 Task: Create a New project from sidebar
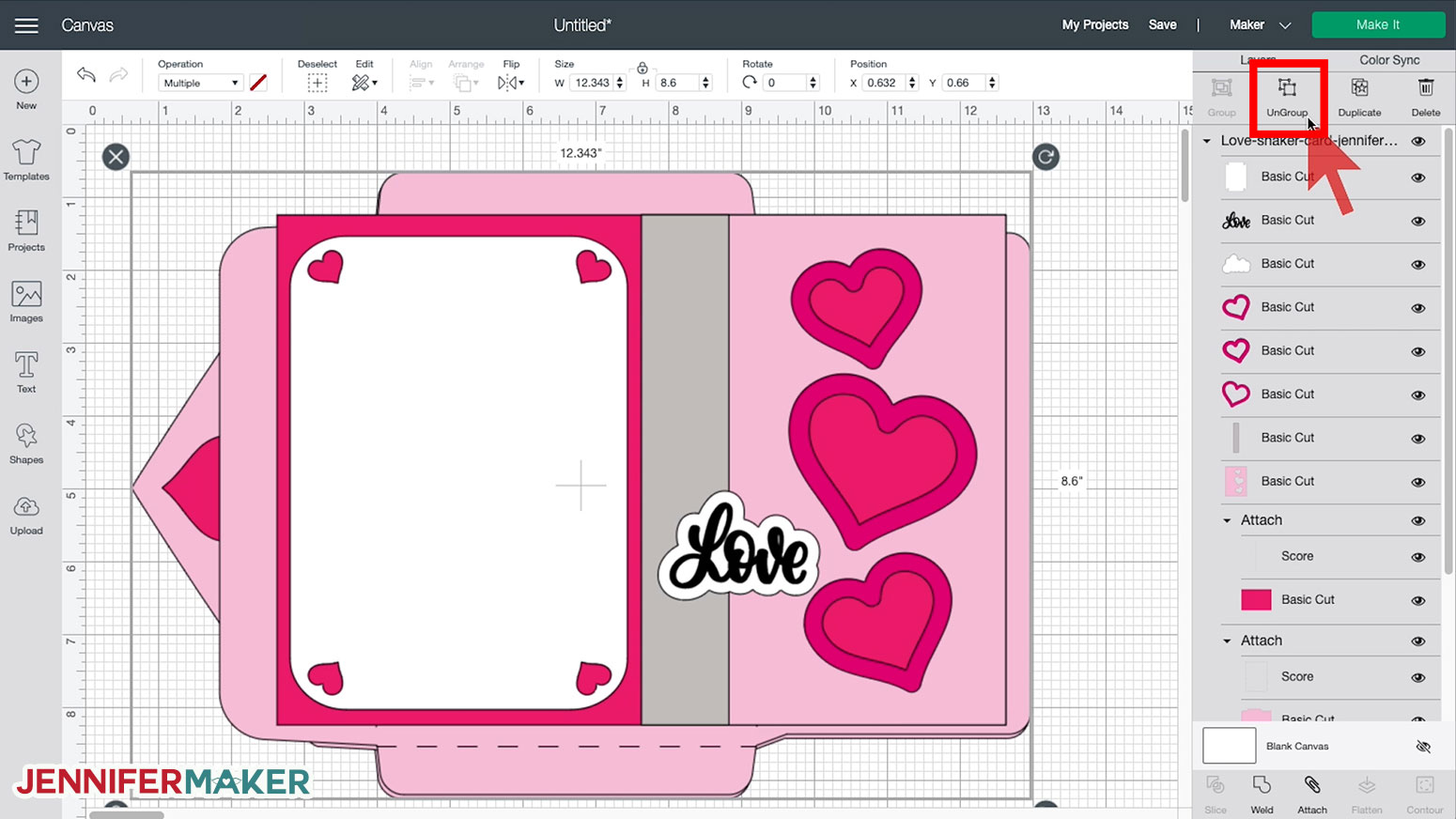26,90
